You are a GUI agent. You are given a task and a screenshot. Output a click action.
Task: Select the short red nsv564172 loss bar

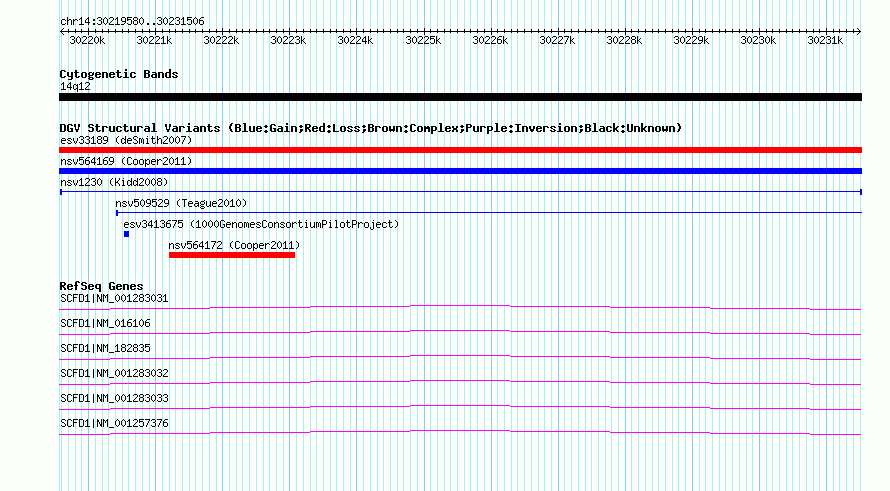(x=232, y=255)
